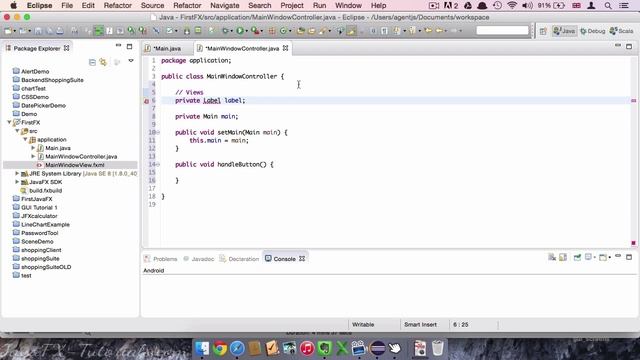
Task: Click the green Run button in toolbar
Action: point(240,31)
